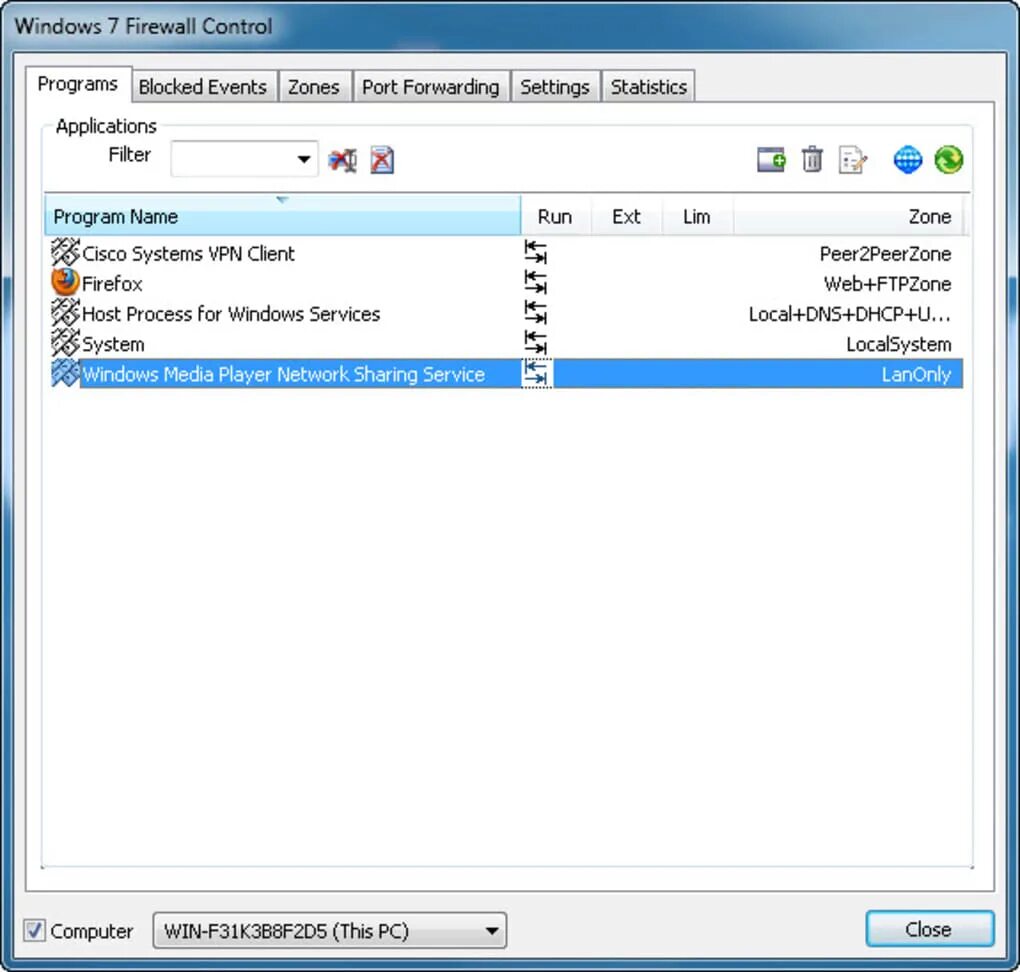Click the Cisco Systems VPN Client row icon

pos(65,252)
